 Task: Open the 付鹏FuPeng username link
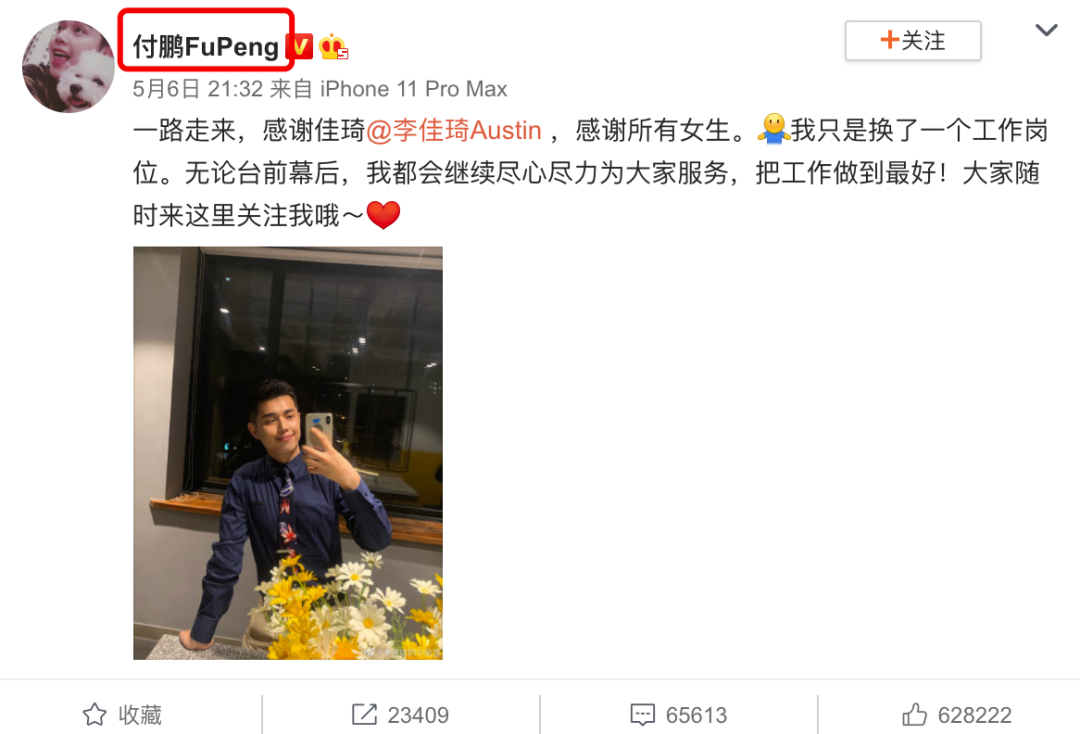click(x=206, y=47)
